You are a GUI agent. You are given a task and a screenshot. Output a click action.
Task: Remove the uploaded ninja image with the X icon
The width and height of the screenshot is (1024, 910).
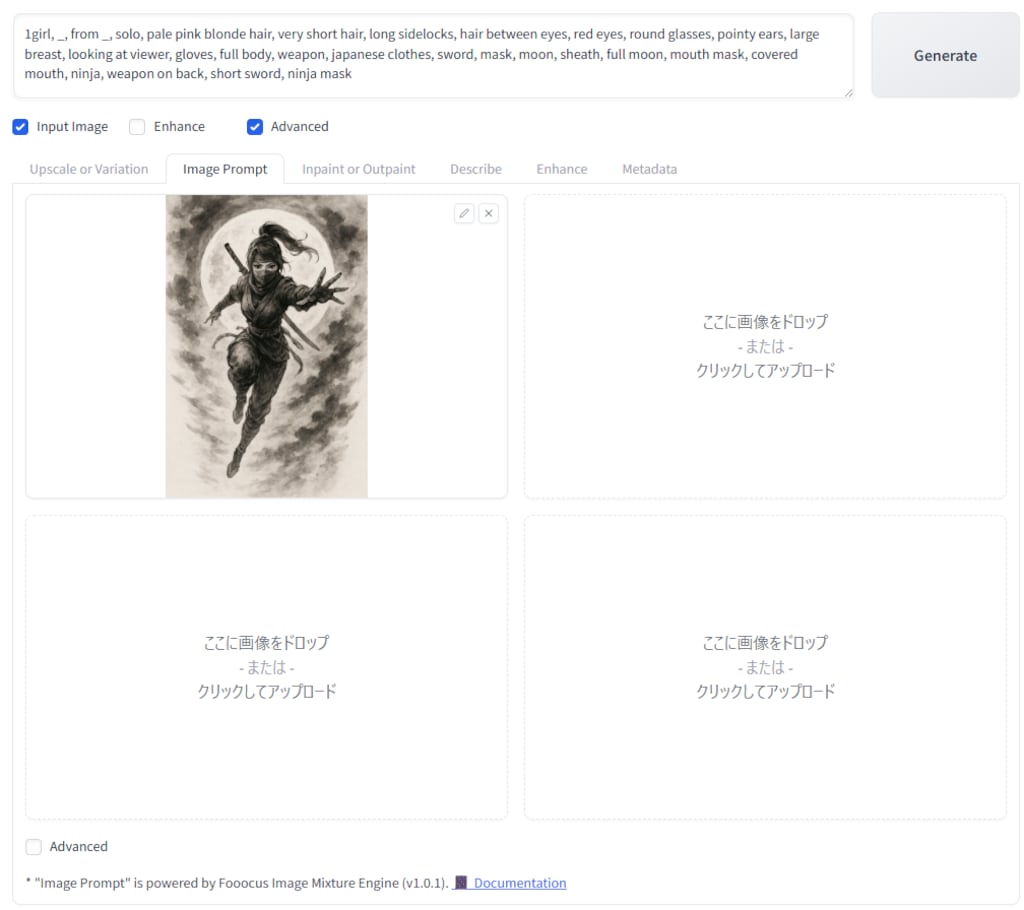pyautogui.click(x=488, y=213)
